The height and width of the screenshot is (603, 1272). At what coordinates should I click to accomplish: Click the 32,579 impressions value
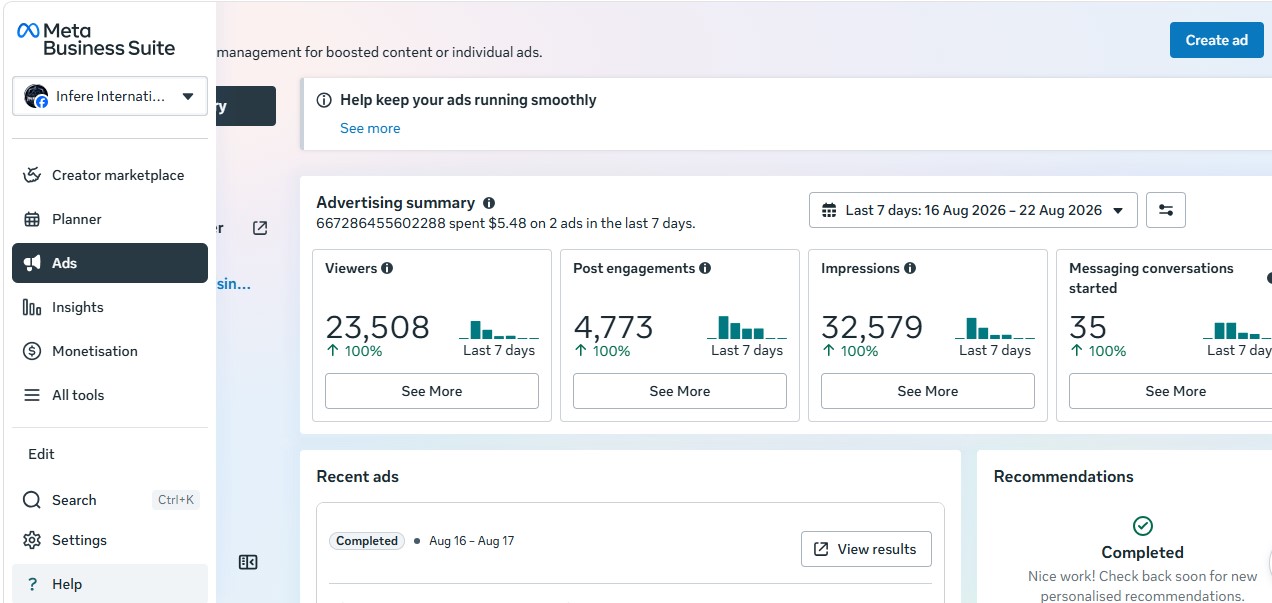(872, 327)
